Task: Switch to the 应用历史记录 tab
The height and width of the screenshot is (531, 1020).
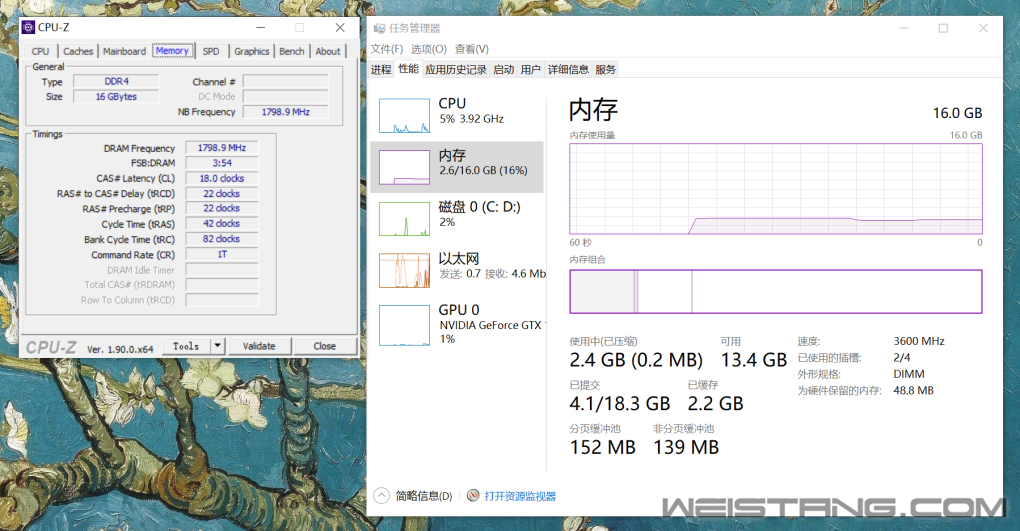Action: coord(456,70)
